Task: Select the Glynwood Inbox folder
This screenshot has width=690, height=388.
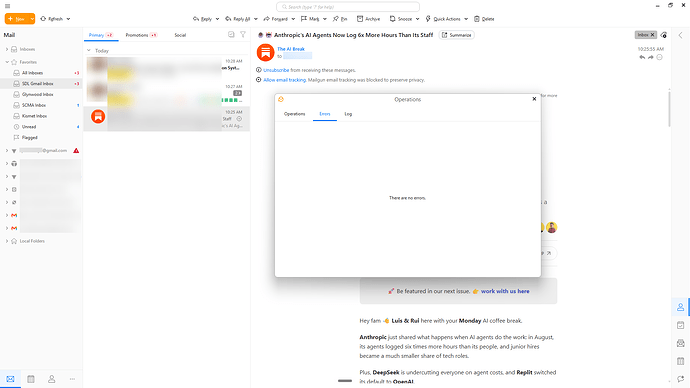Action: click(x=38, y=95)
